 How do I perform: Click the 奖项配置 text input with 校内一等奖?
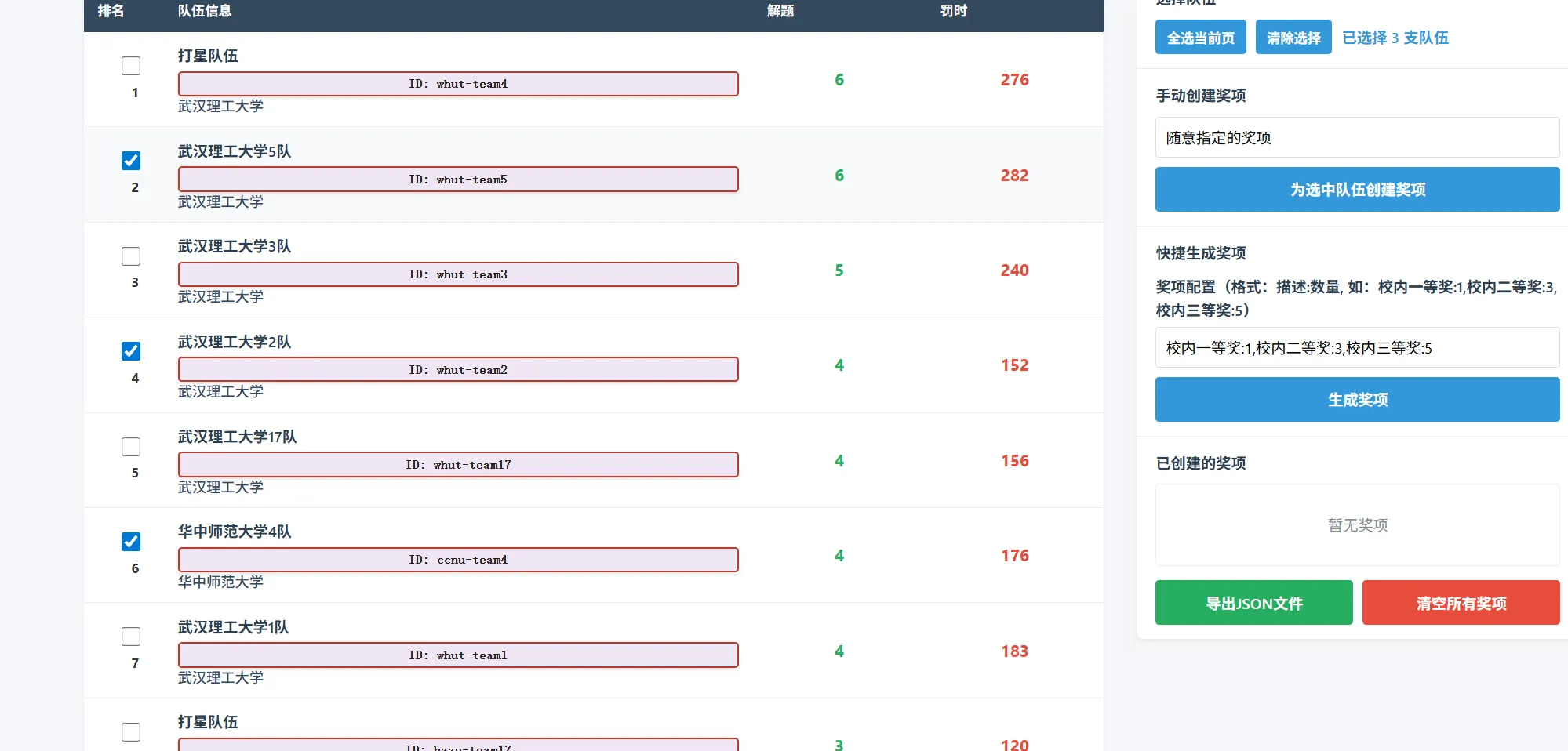pyautogui.click(x=1357, y=348)
